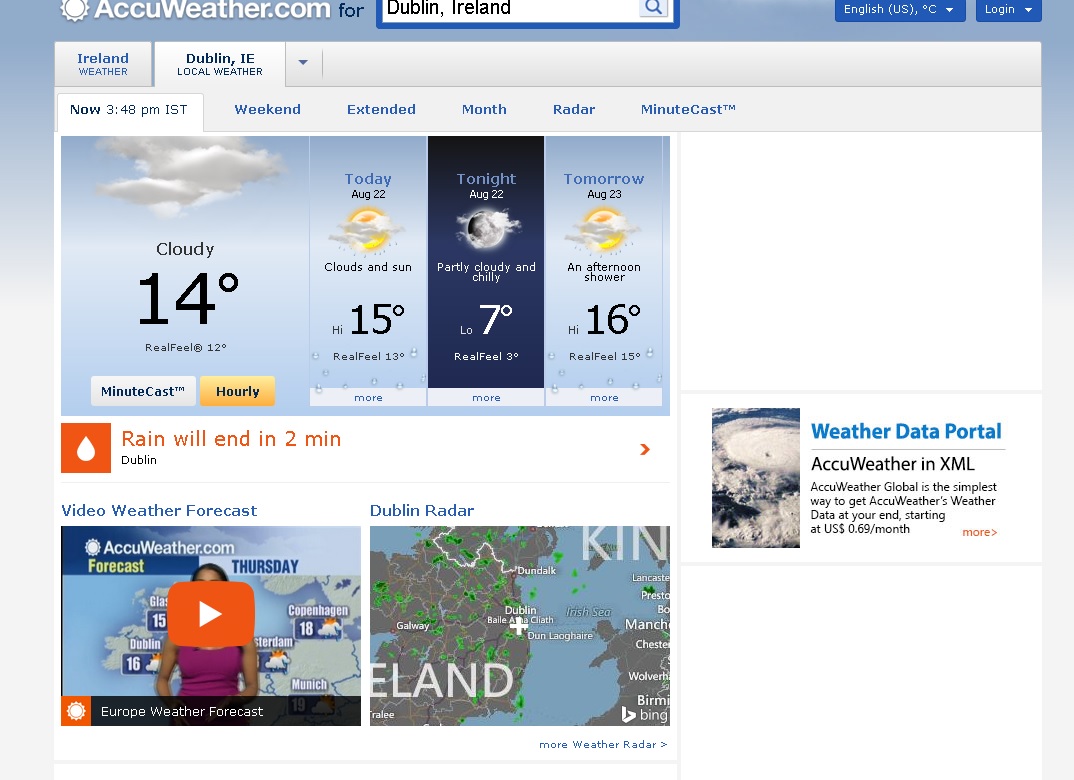Click the 'more Weather Radar >' link
This screenshot has width=1074, height=780.
603,744
